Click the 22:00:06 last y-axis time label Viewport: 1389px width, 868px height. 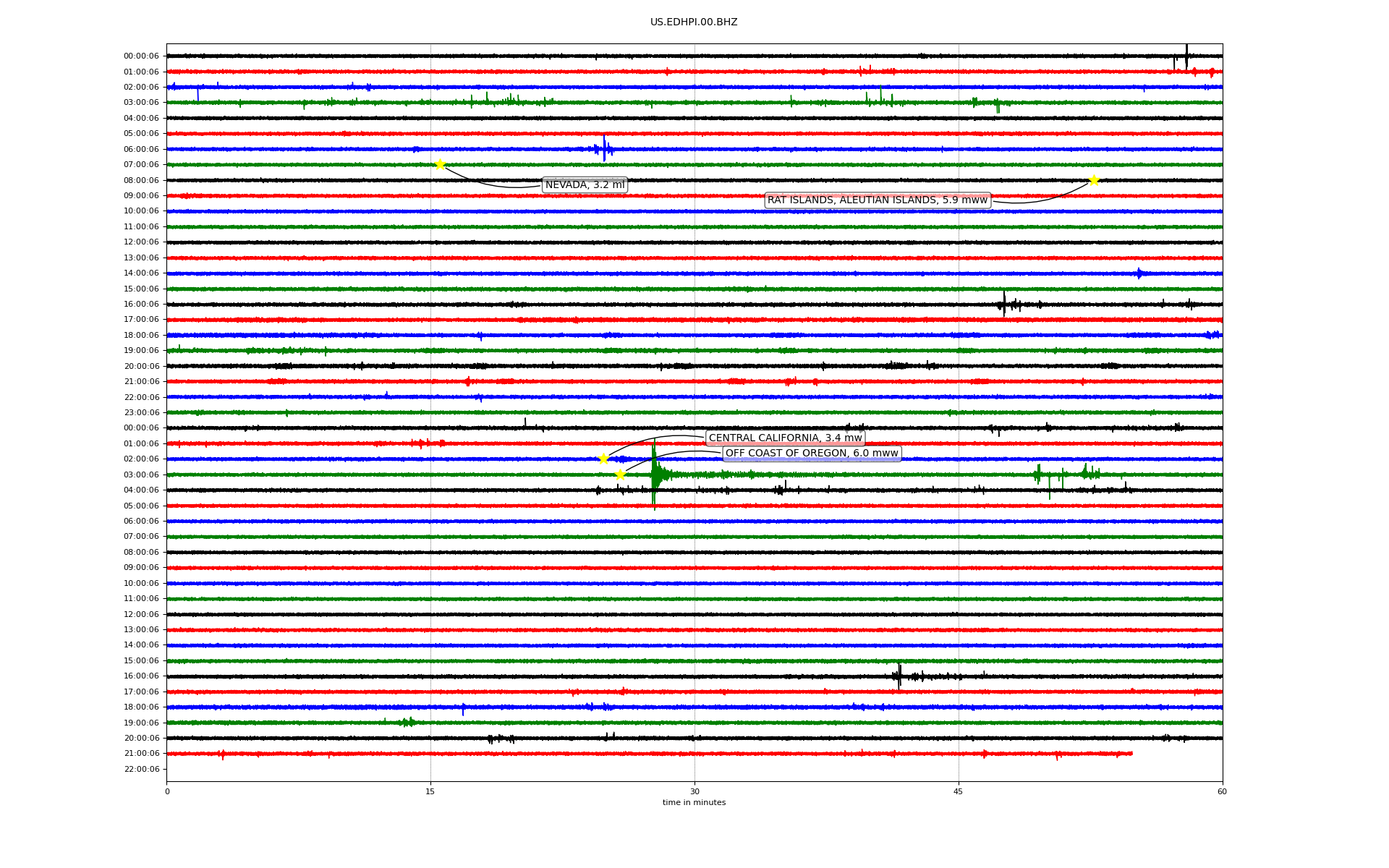[x=141, y=769]
